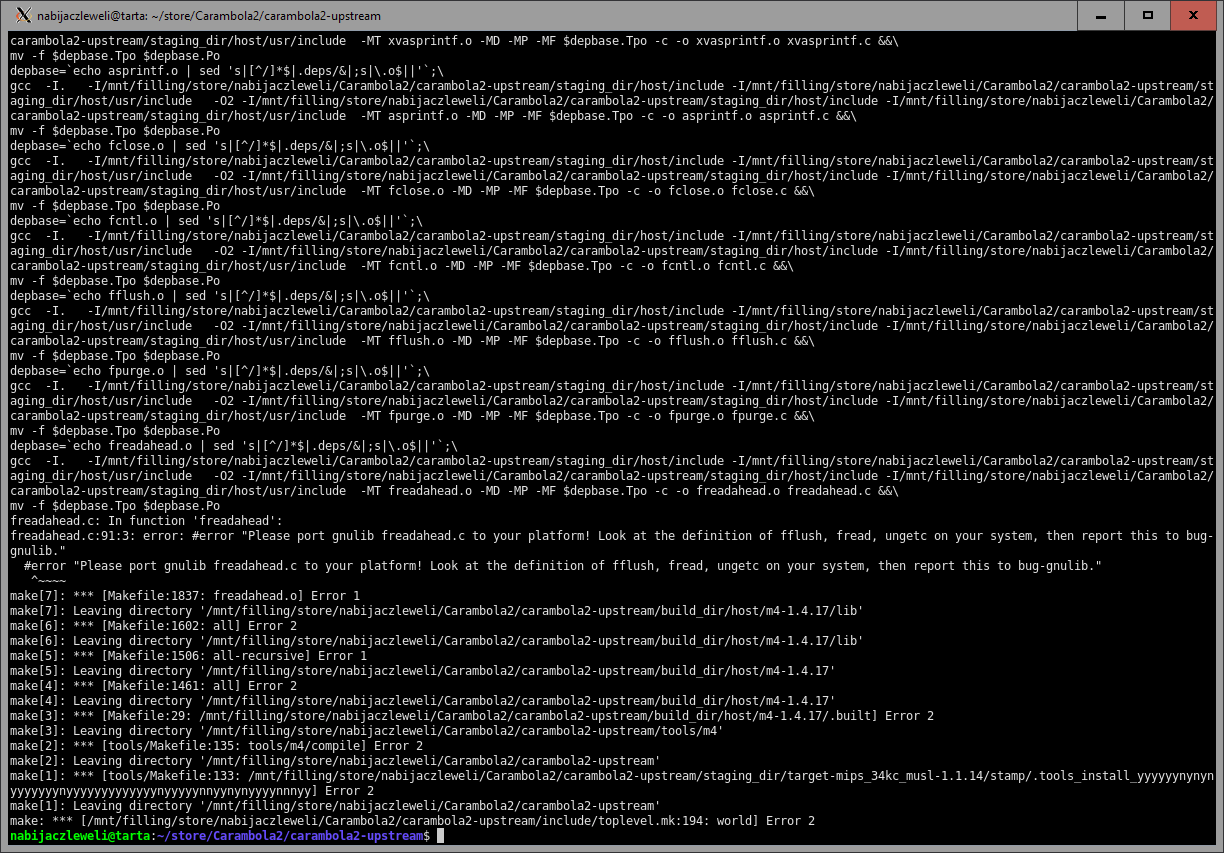Click the 'make[5]: *** [Makefile:1506: all-recursive]' line
This screenshot has height=853, width=1224.
pyautogui.click(x=188, y=656)
